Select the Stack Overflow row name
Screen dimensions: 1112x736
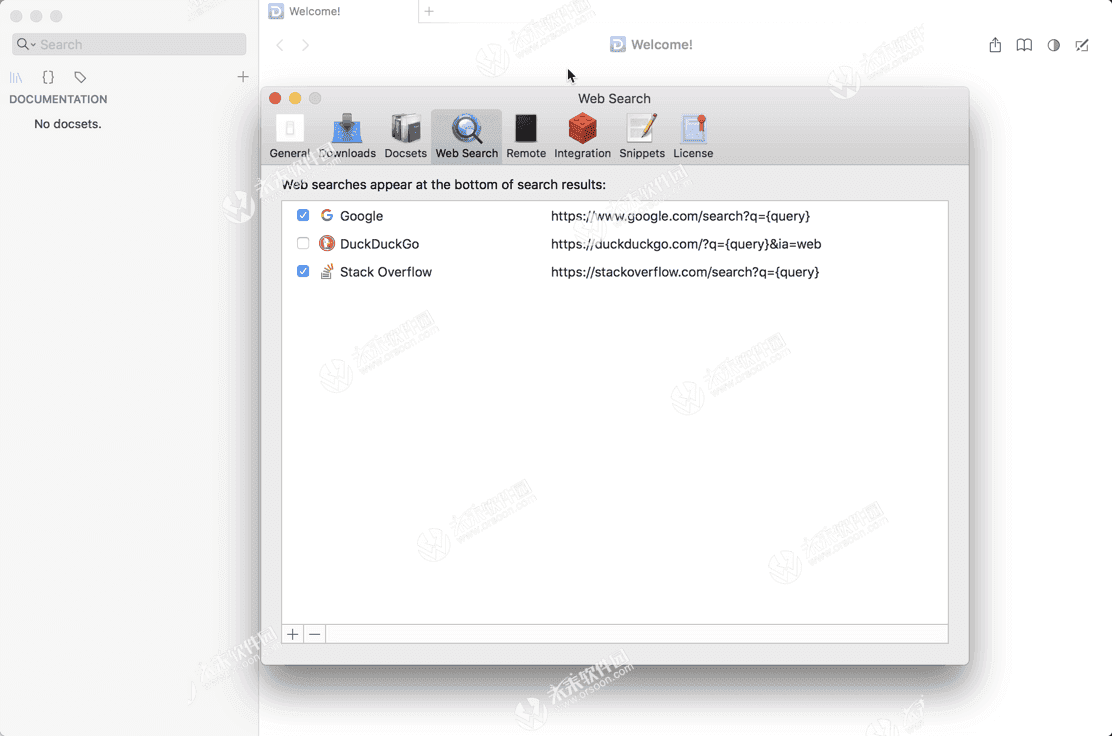tap(386, 272)
